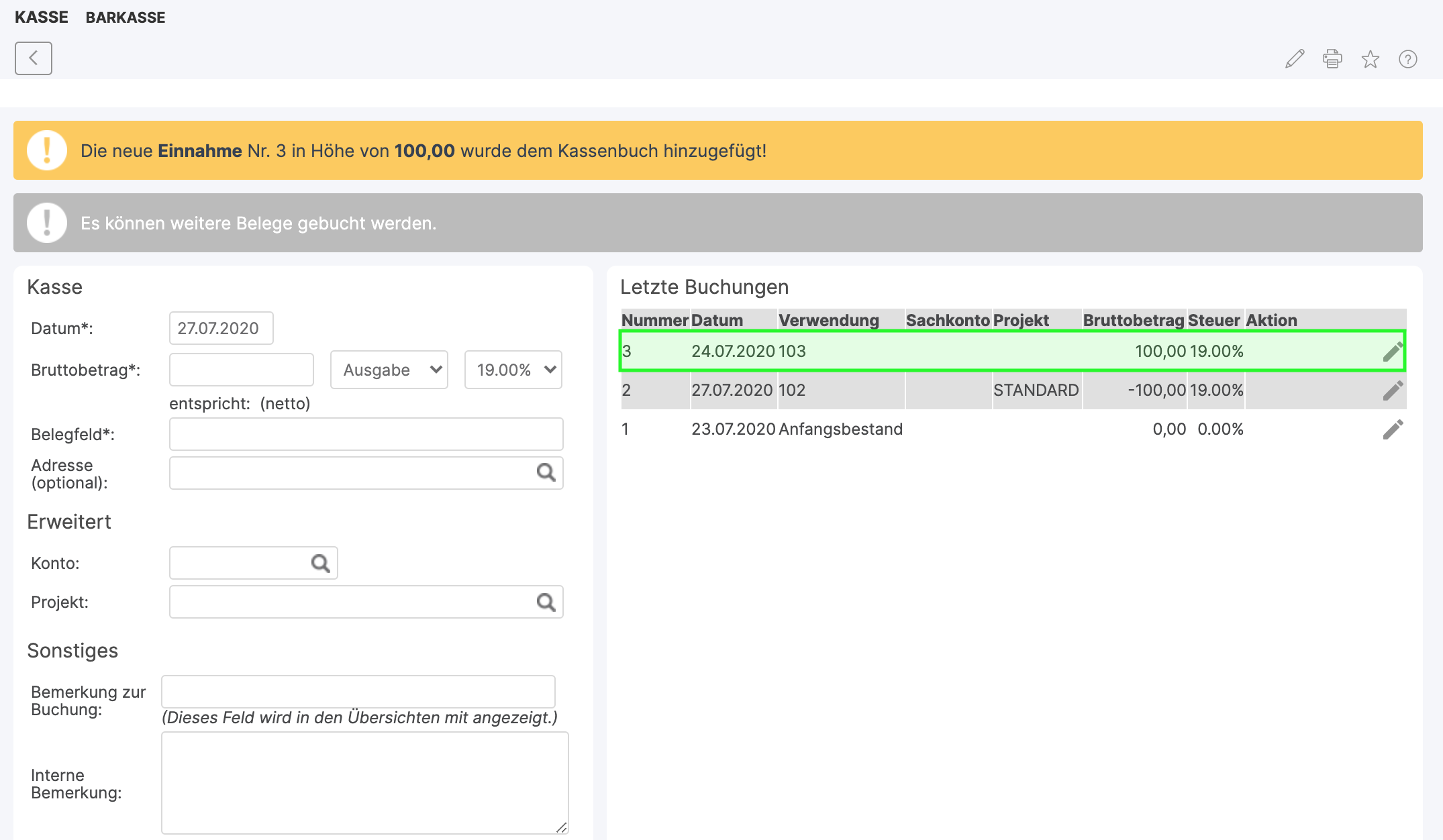Click the KASSE menu item
Screen dimensions: 1443x840
click(42, 17)
